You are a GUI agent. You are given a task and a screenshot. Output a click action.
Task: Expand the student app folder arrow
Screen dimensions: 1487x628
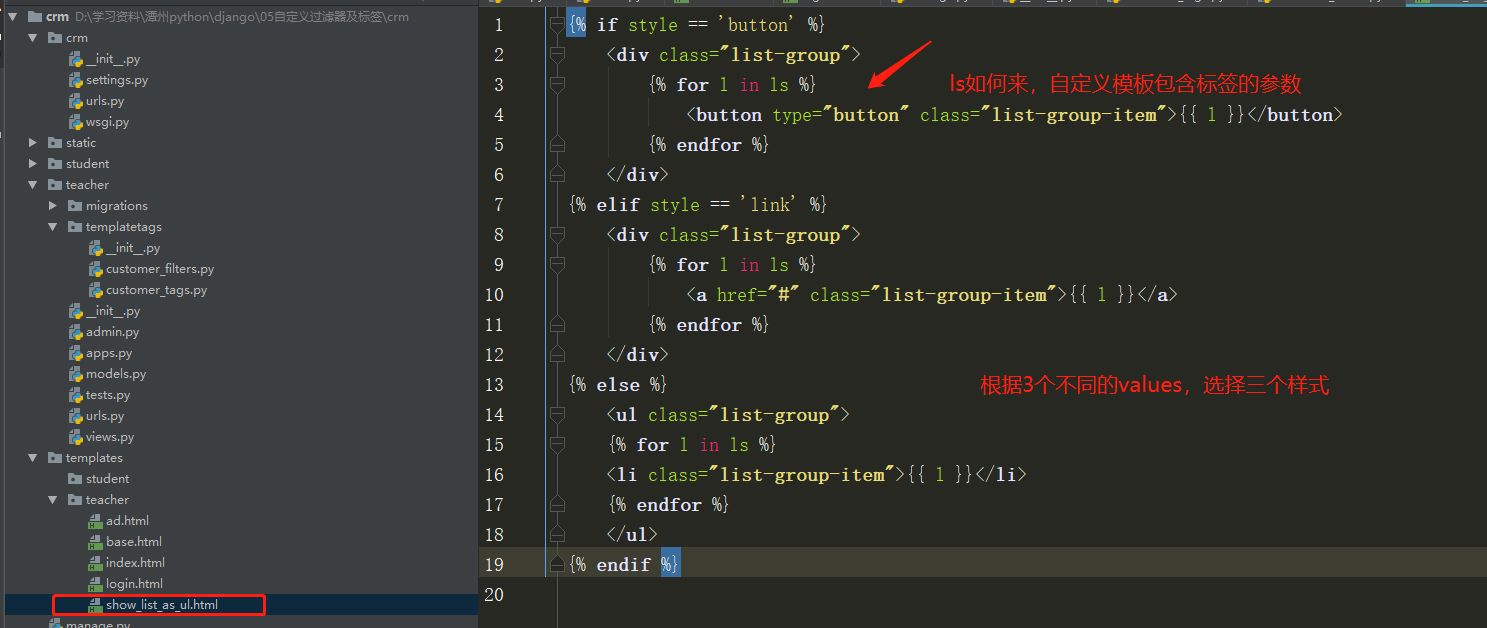(x=33, y=164)
